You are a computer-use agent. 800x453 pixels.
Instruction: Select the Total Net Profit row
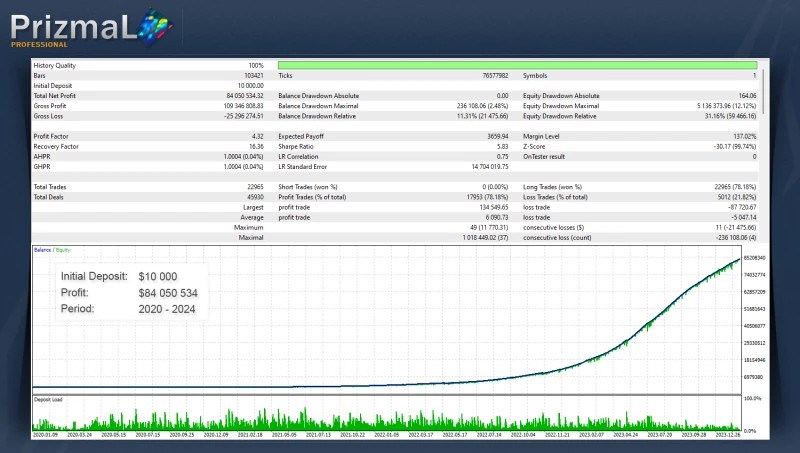149,96
